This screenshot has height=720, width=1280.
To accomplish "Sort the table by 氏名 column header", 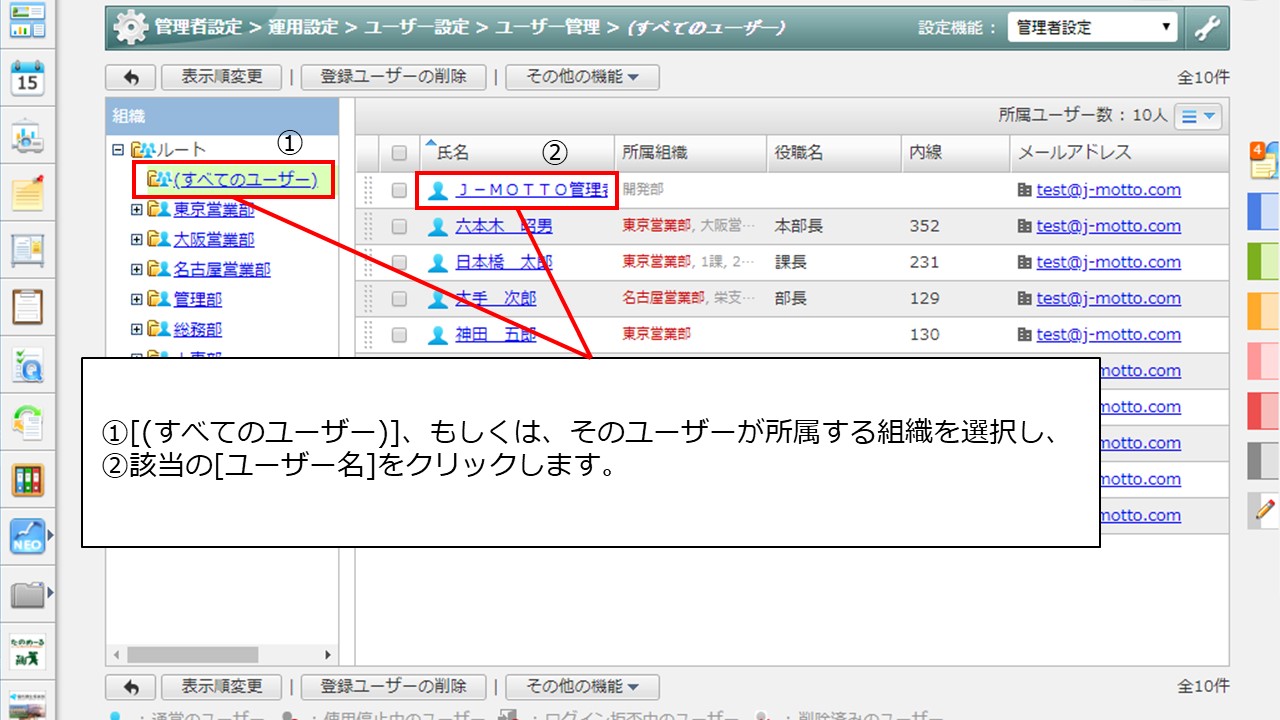I will click(x=453, y=153).
